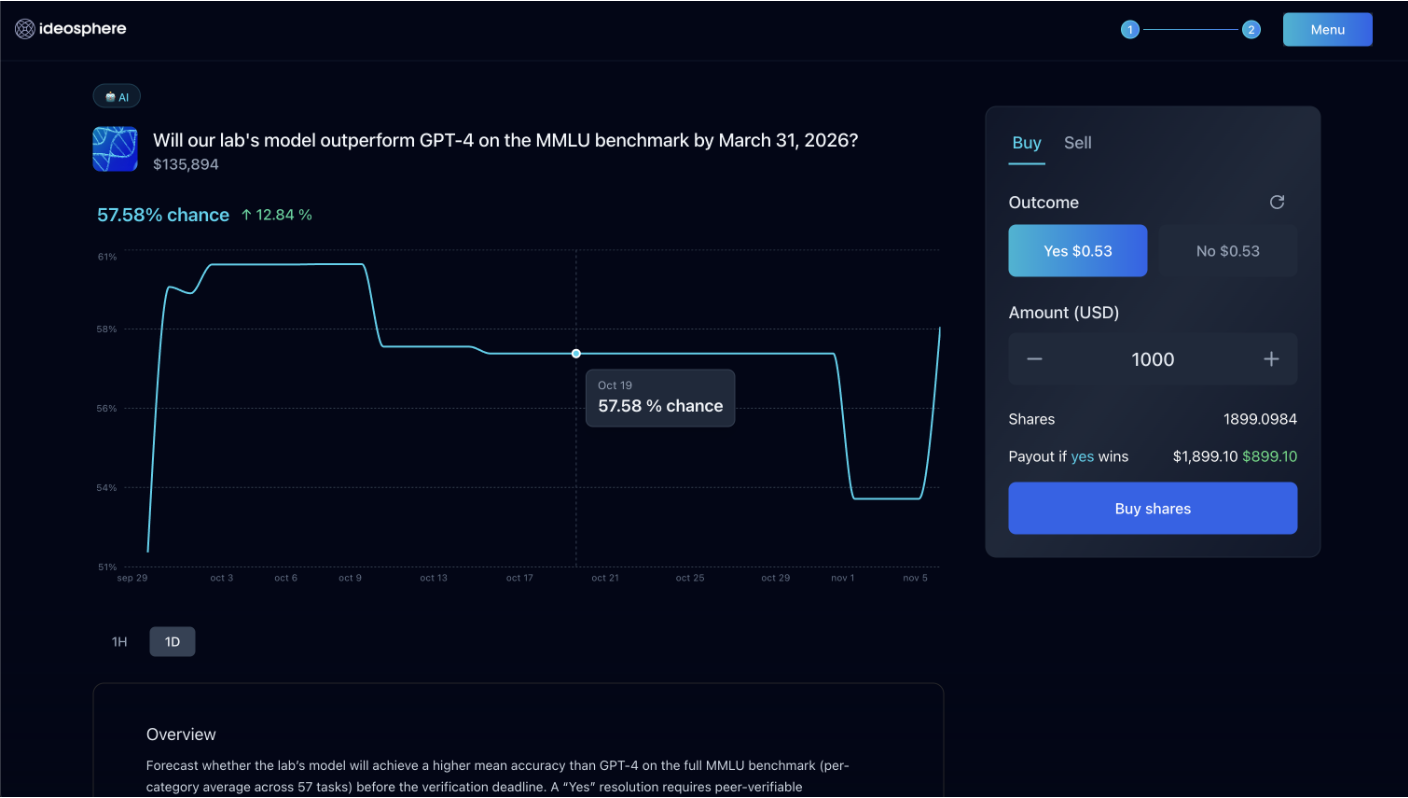Click the amount field showing 1000

[x=1152, y=359]
